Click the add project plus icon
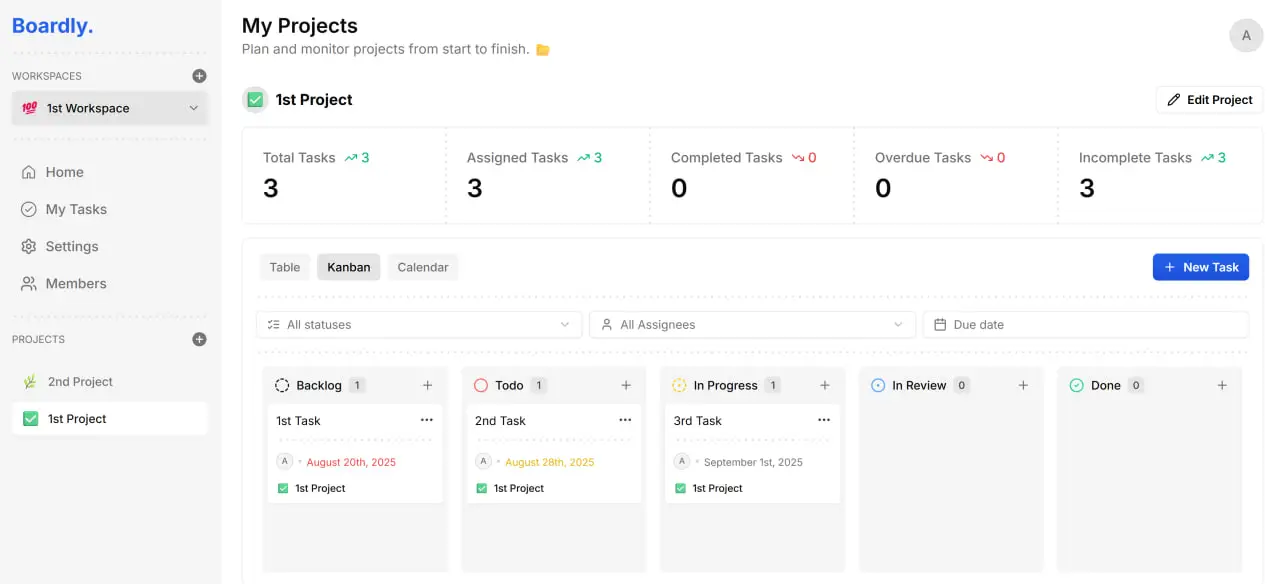 (199, 339)
